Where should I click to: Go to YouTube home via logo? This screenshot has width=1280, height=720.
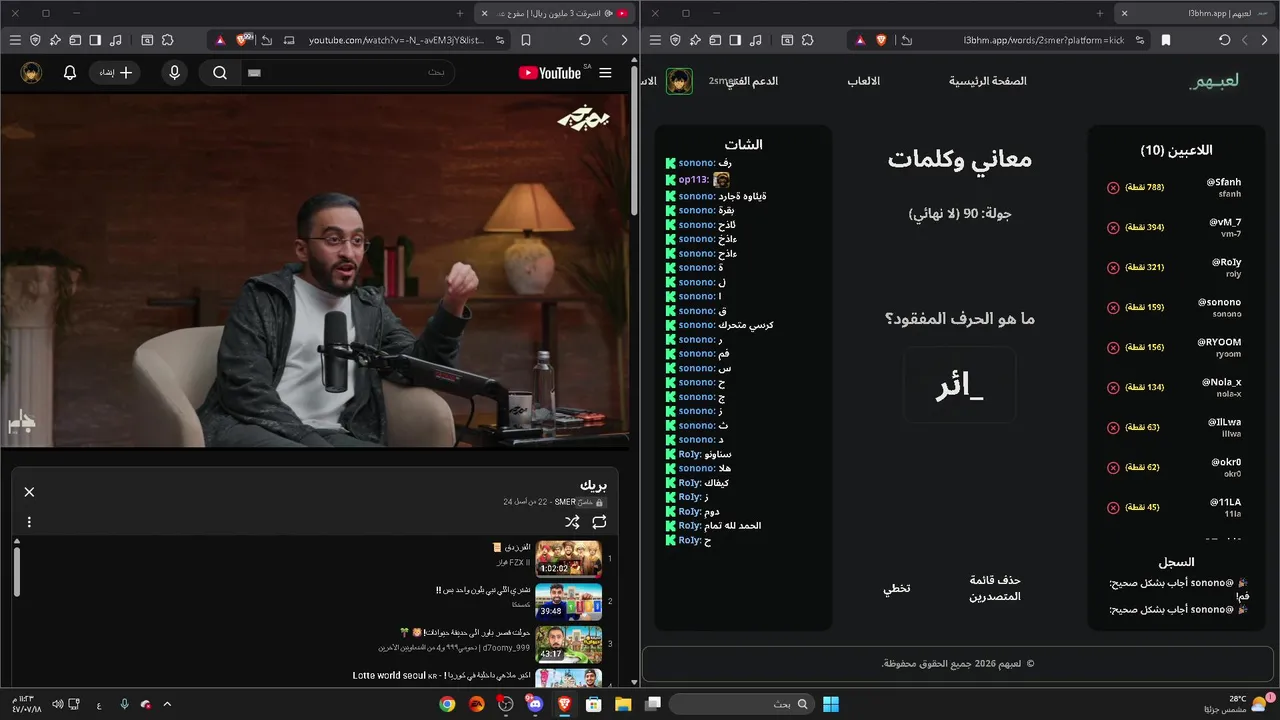click(x=552, y=73)
